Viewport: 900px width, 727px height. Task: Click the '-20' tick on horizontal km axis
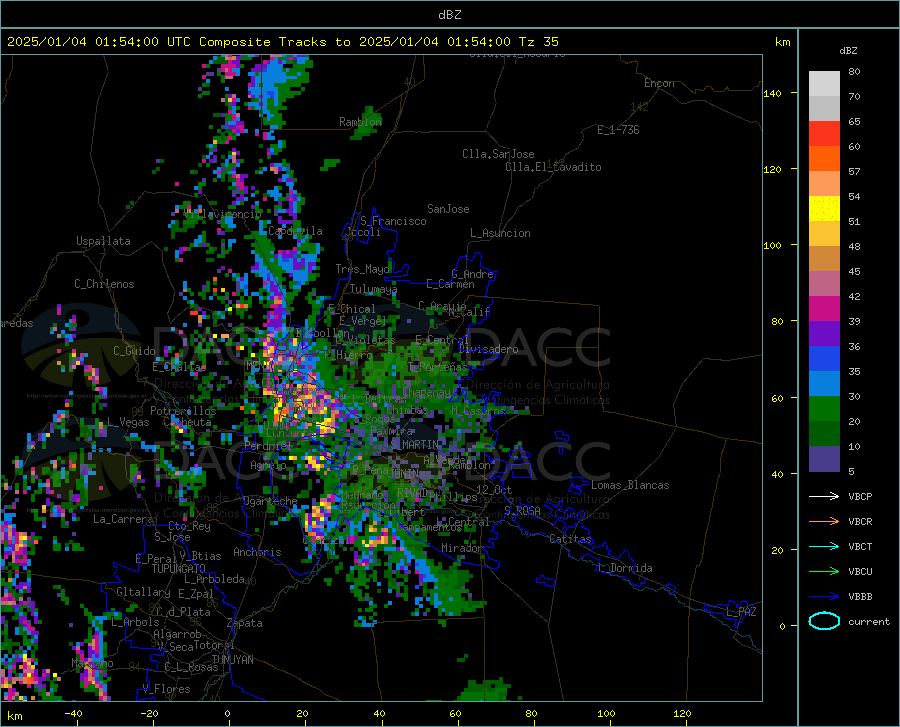tap(149, 713)
